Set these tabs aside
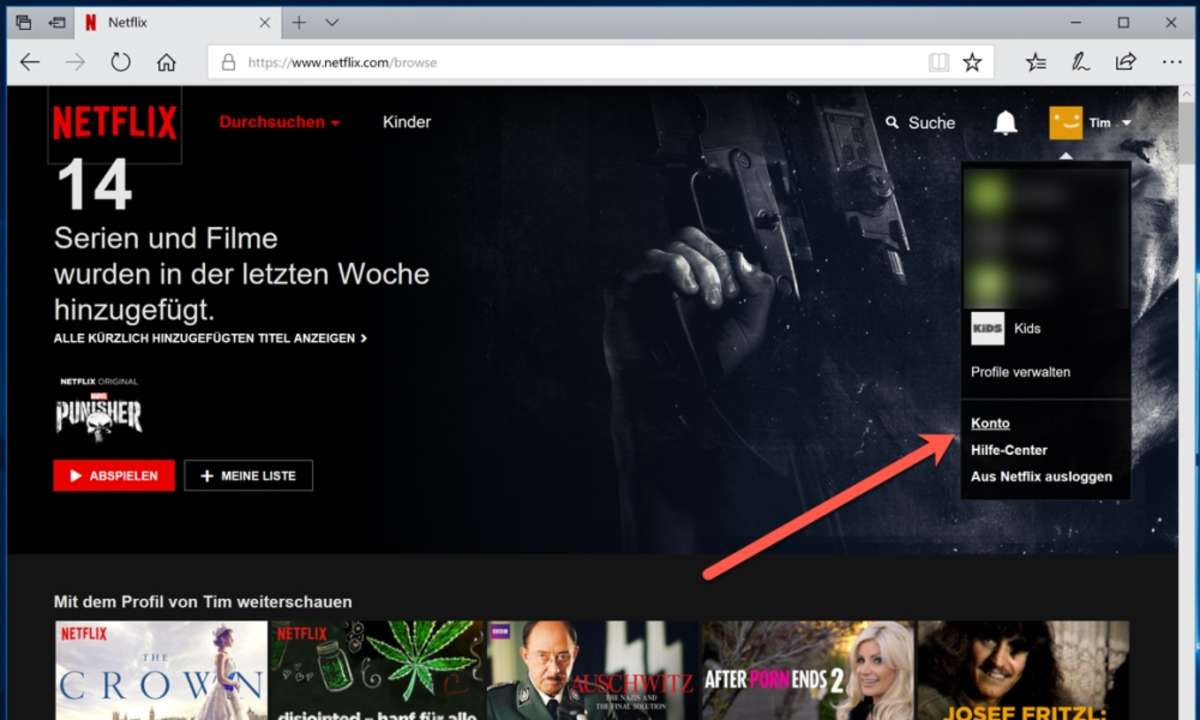The height and width of the screenshot is (720, 1200). coord(57,22)
